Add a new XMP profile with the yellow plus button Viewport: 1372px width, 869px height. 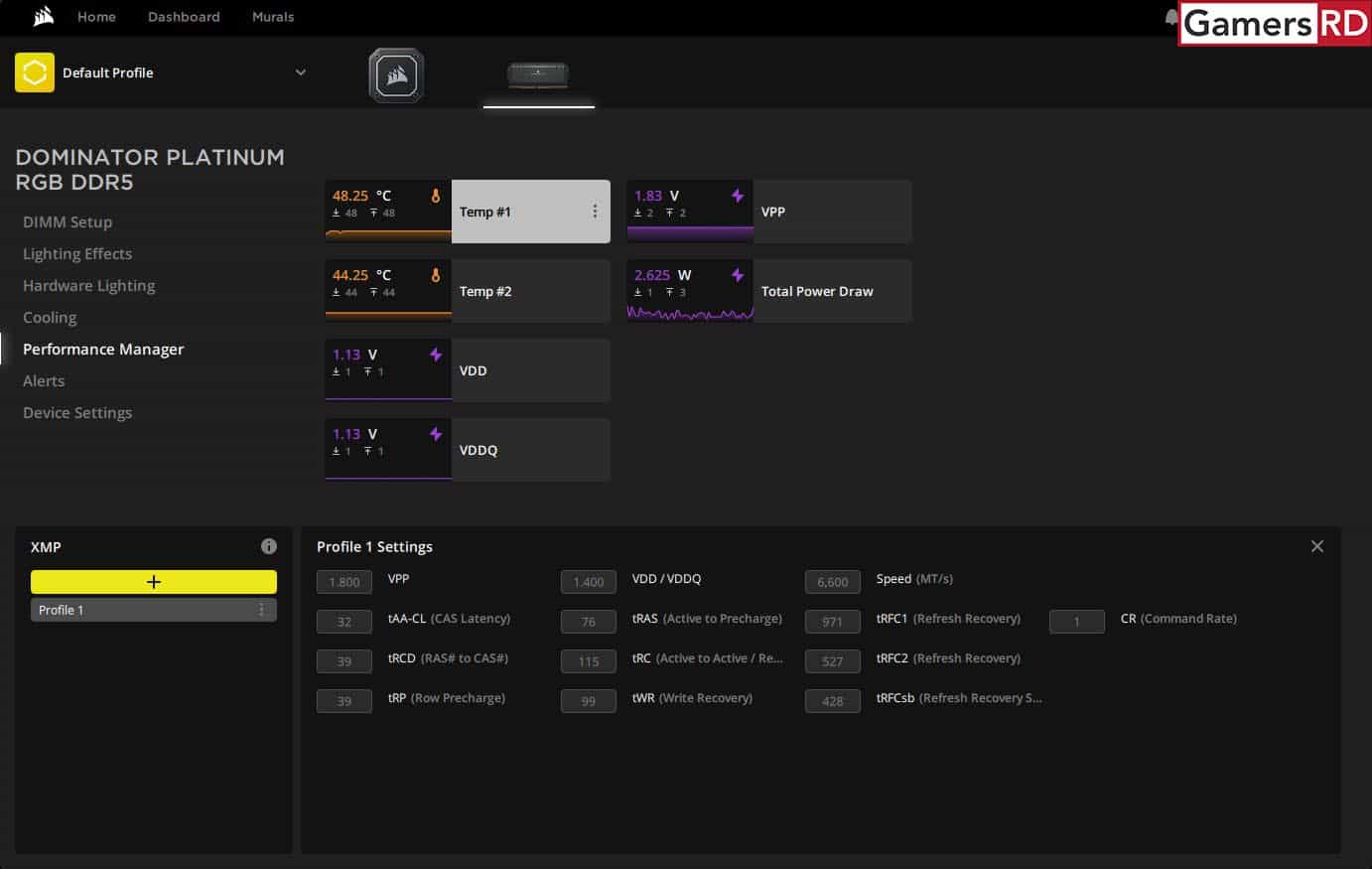click(x=154, y=582)
